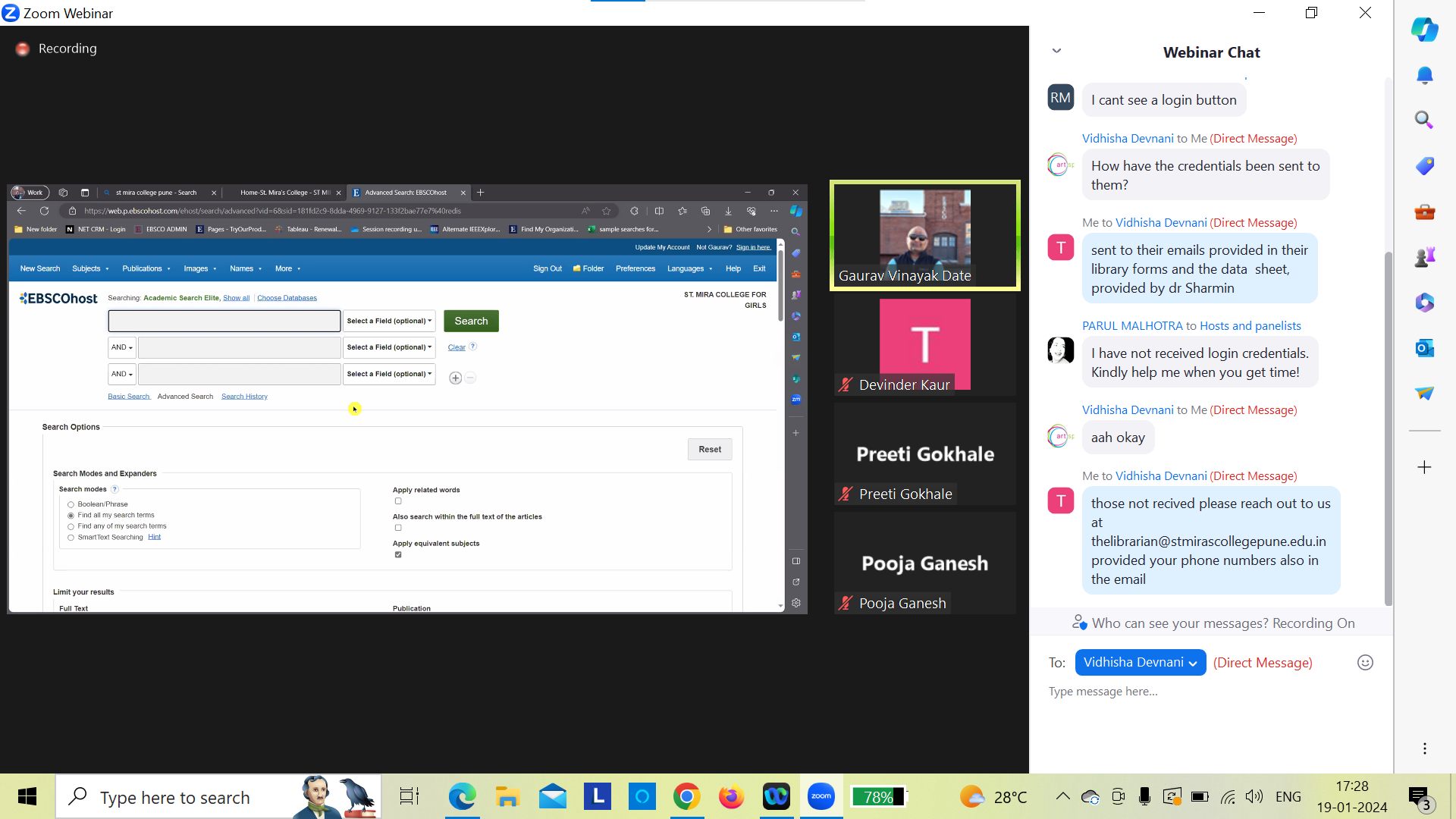This screenshot has width=1456, height=819.
Task: Click the EBSCO search icon button
Action: coord(470,320)
